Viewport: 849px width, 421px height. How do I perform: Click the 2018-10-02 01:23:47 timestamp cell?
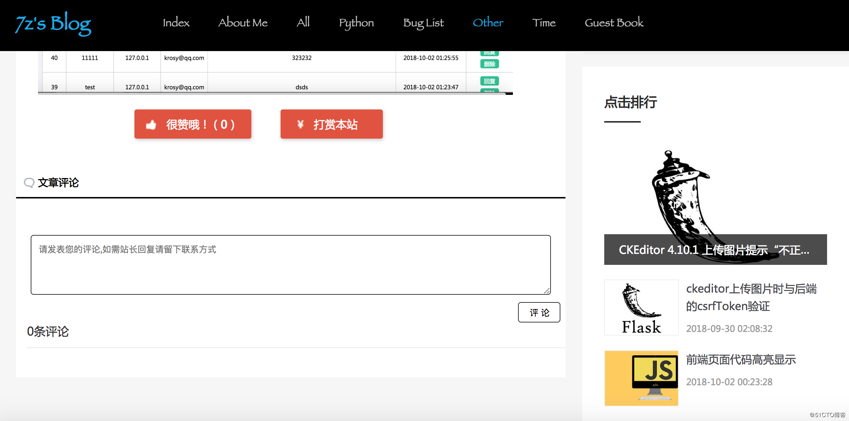[431, 87]
